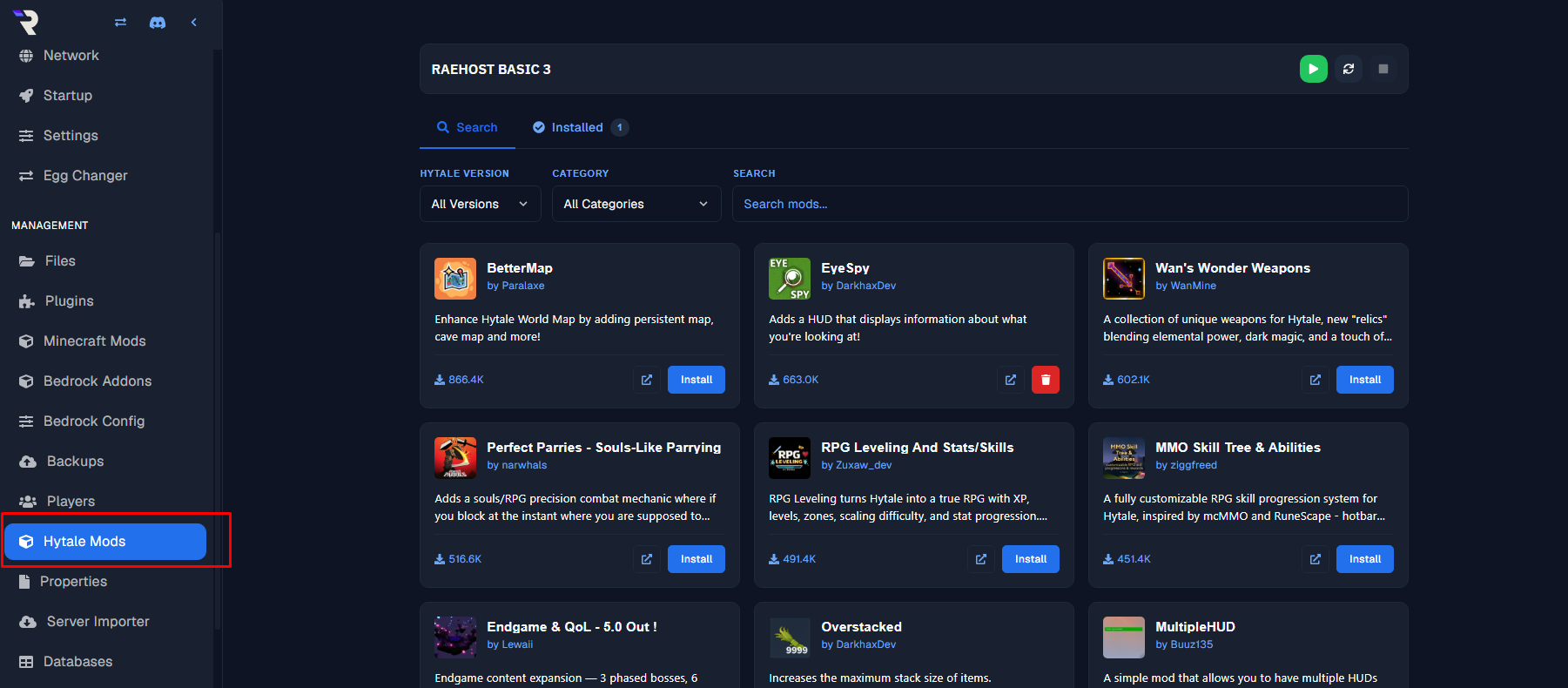Open author link narwhals
The width and height of the screenshot is (1568, 688).
coord(524,465)
